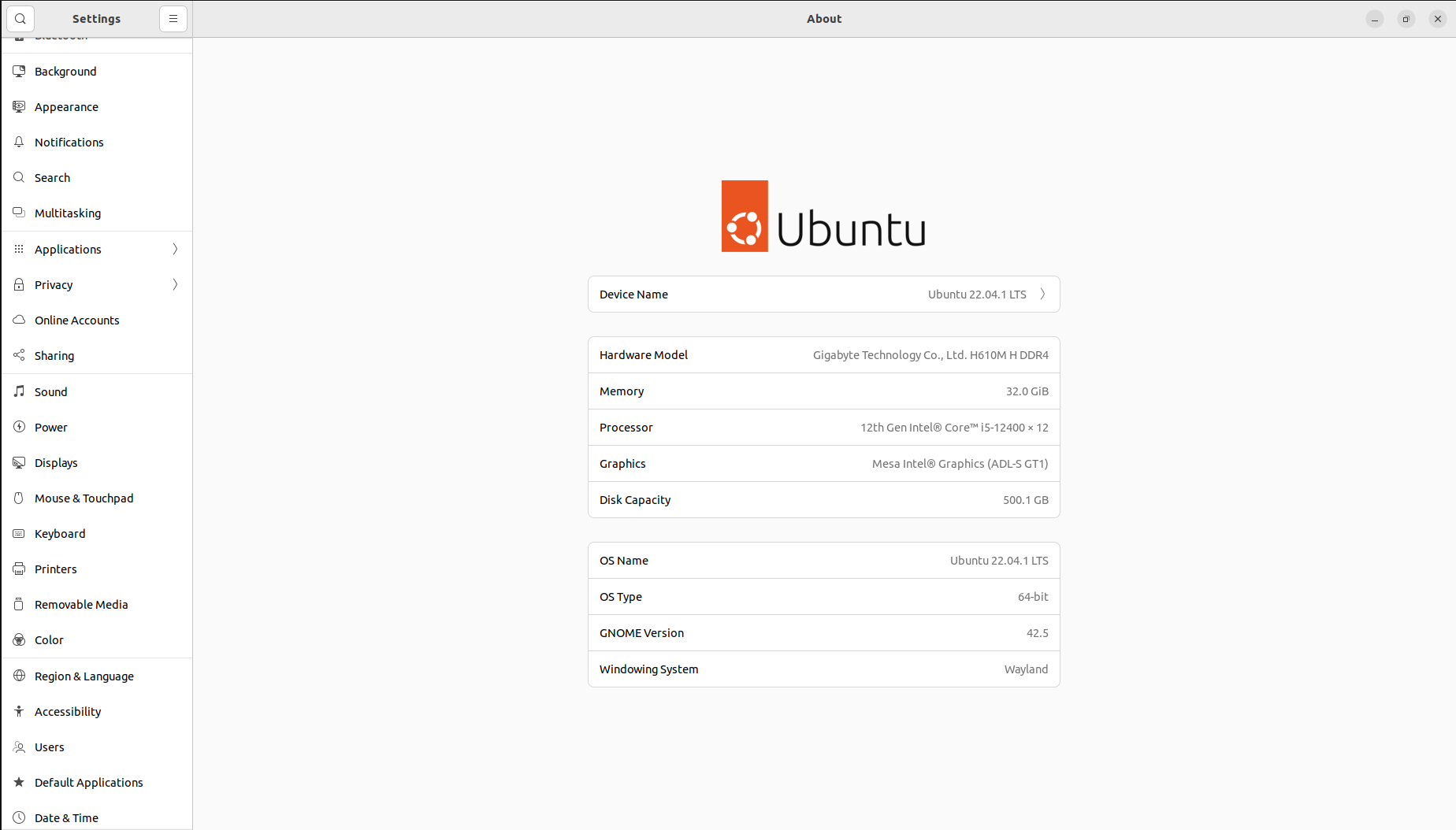Image resolution: width=1456 pixels, height=830 pixels.
Task: Click the Notifications bell icon
Action: pos(19,142)
